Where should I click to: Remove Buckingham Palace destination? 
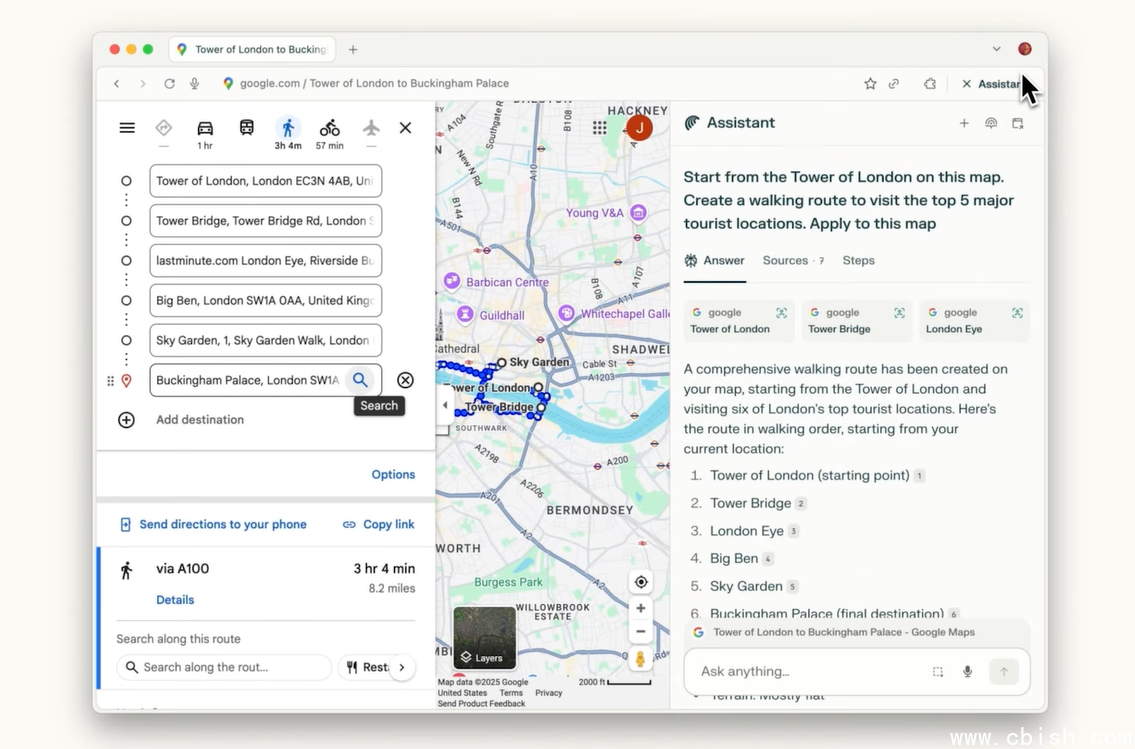[405, 380]
